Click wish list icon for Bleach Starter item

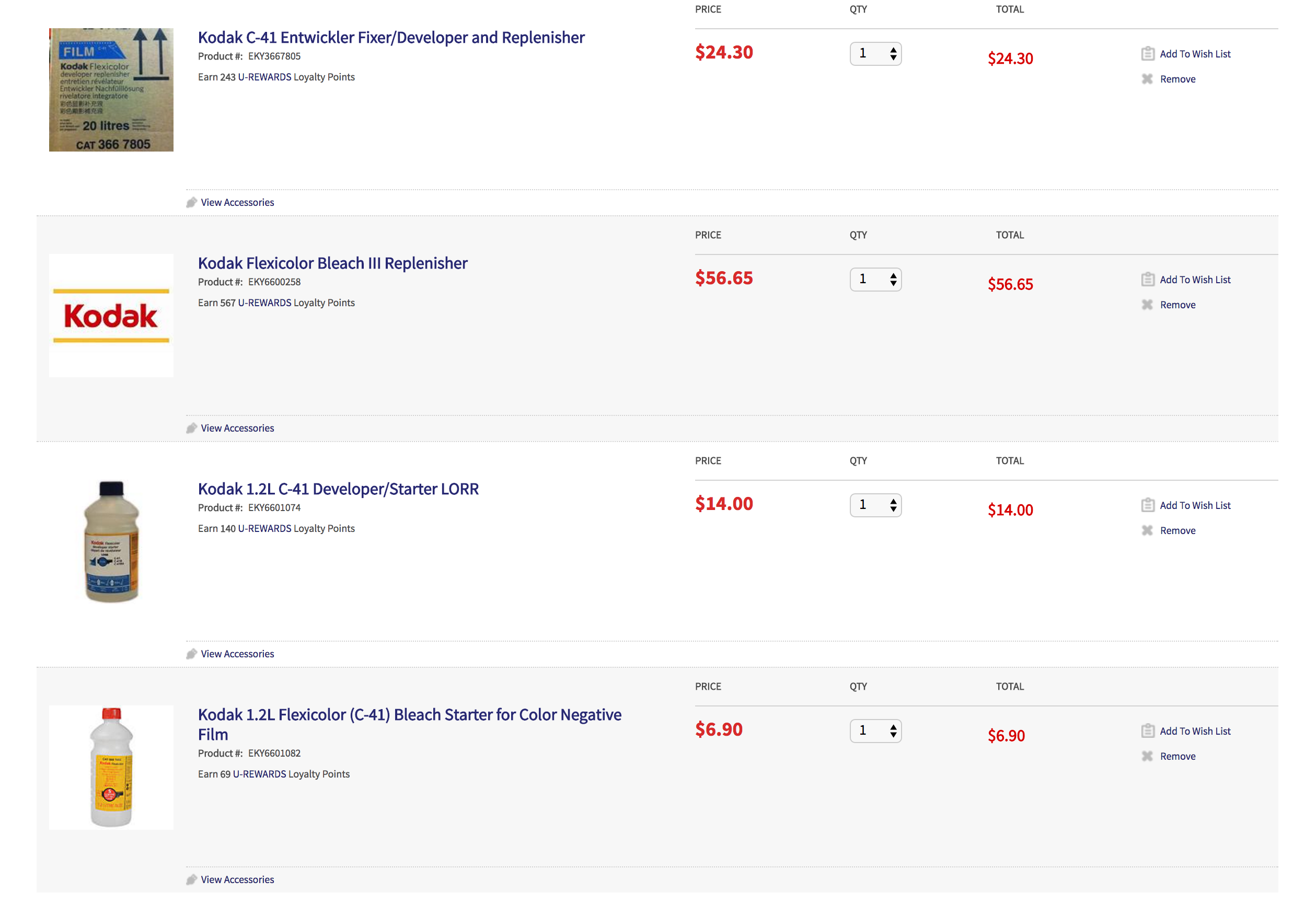[x=1147, y=731]
